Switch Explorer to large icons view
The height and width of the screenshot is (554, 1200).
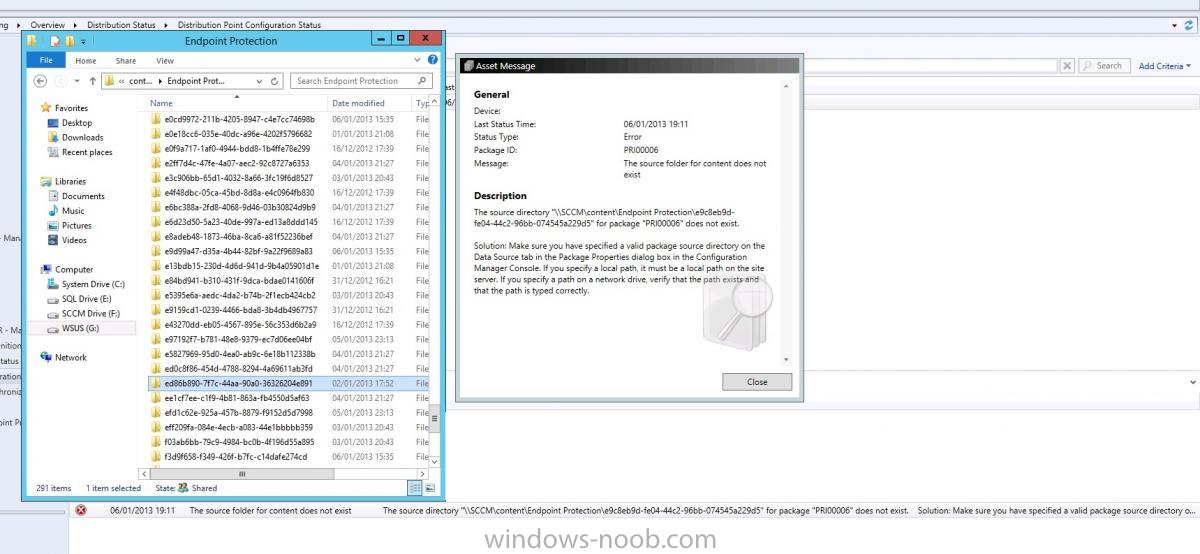click(x=429, y=488)
